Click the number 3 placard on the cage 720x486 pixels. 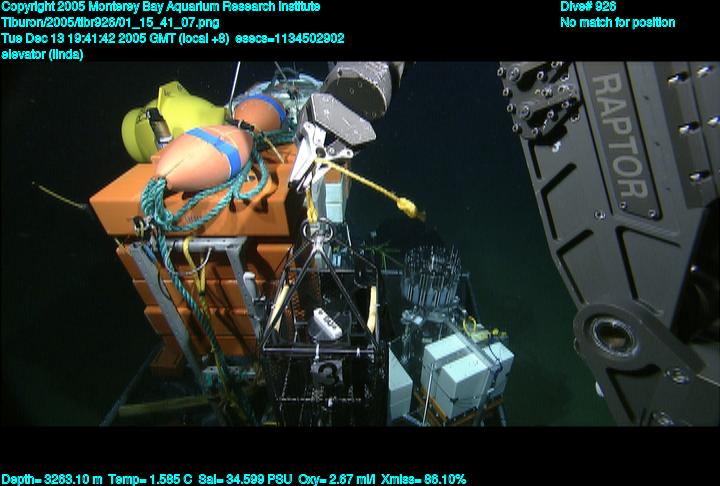click(x=329, y=370)
